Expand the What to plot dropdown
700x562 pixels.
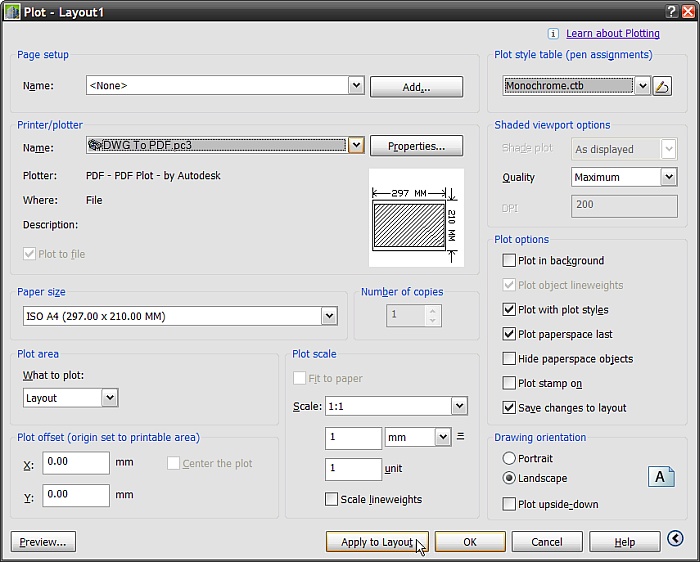pos(110,398)
